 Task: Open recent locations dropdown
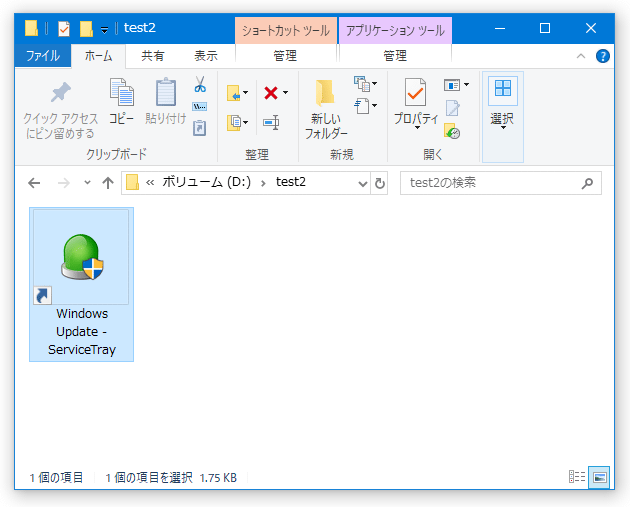click(x=87, y=183)
